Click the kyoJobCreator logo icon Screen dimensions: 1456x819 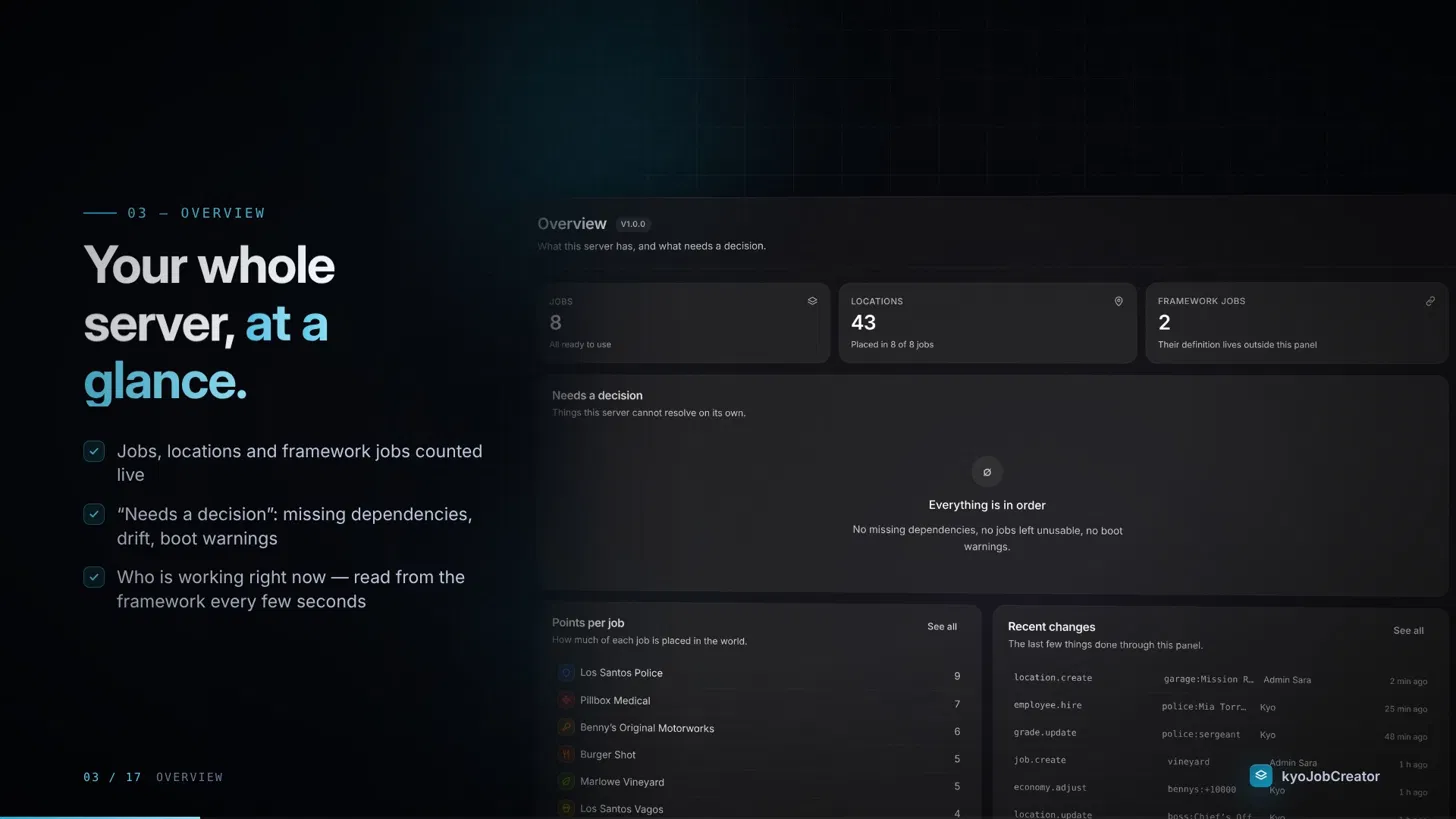[1261, 776]
